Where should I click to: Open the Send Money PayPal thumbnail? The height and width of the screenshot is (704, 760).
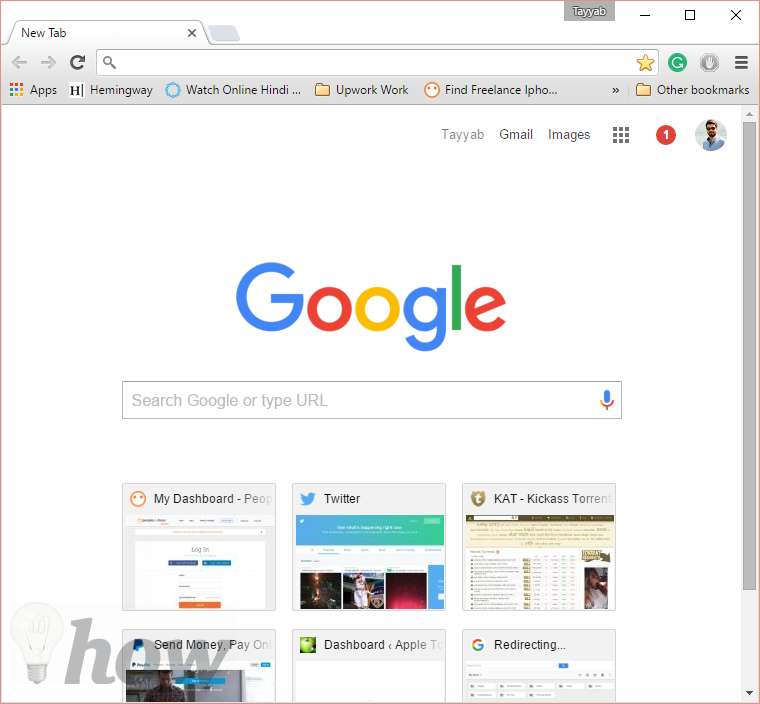click(x=199, y=666)
